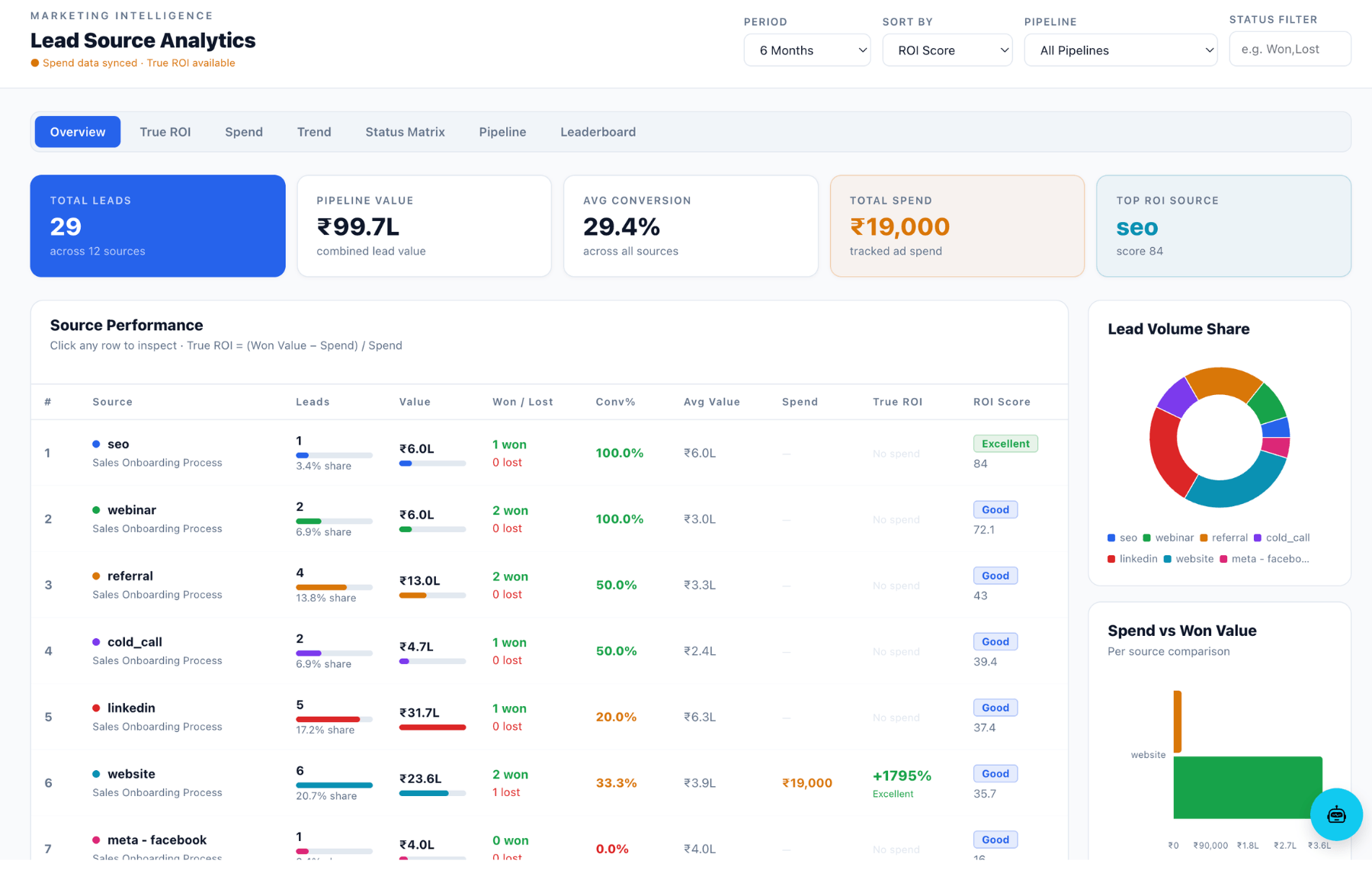The height and width of the screenshot is (883, 1372).
Task: Open the Period 6 Months dropdown
Action: [x=807, y=50]
